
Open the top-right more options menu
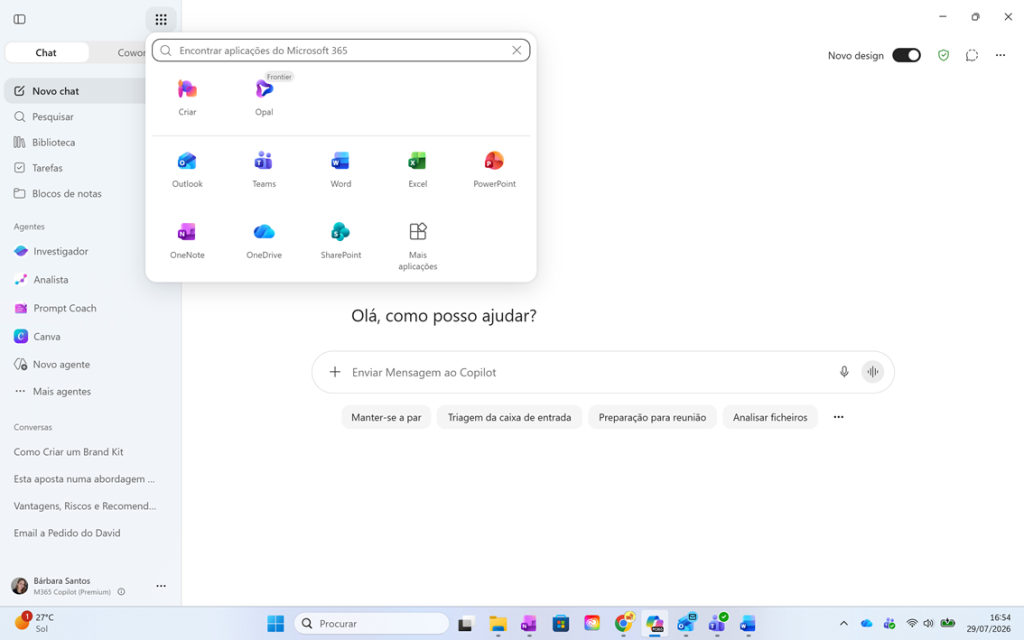[x=1000, y=56]
